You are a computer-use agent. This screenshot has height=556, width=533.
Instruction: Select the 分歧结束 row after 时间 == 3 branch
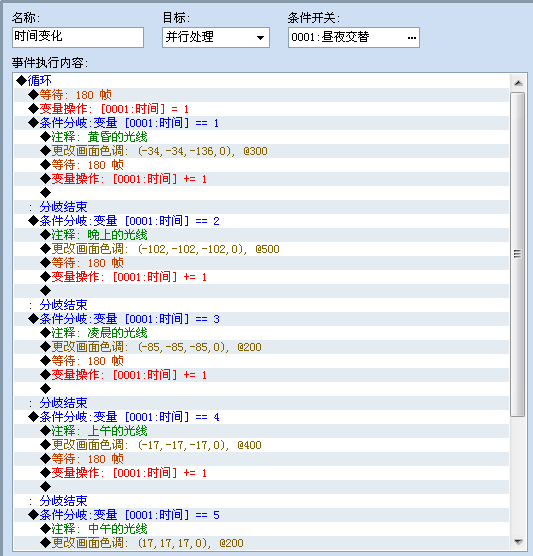pyautogui.click(x=261, y=403)
